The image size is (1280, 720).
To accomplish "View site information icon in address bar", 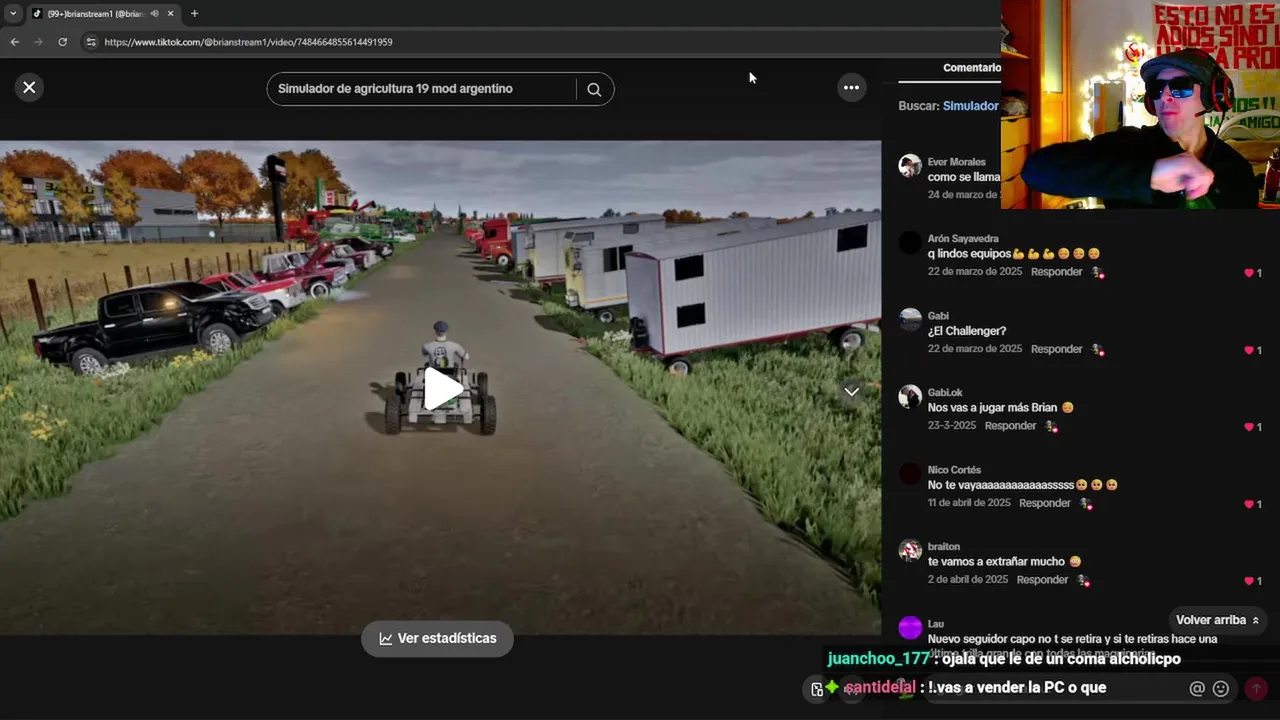I will pos(91,42).
